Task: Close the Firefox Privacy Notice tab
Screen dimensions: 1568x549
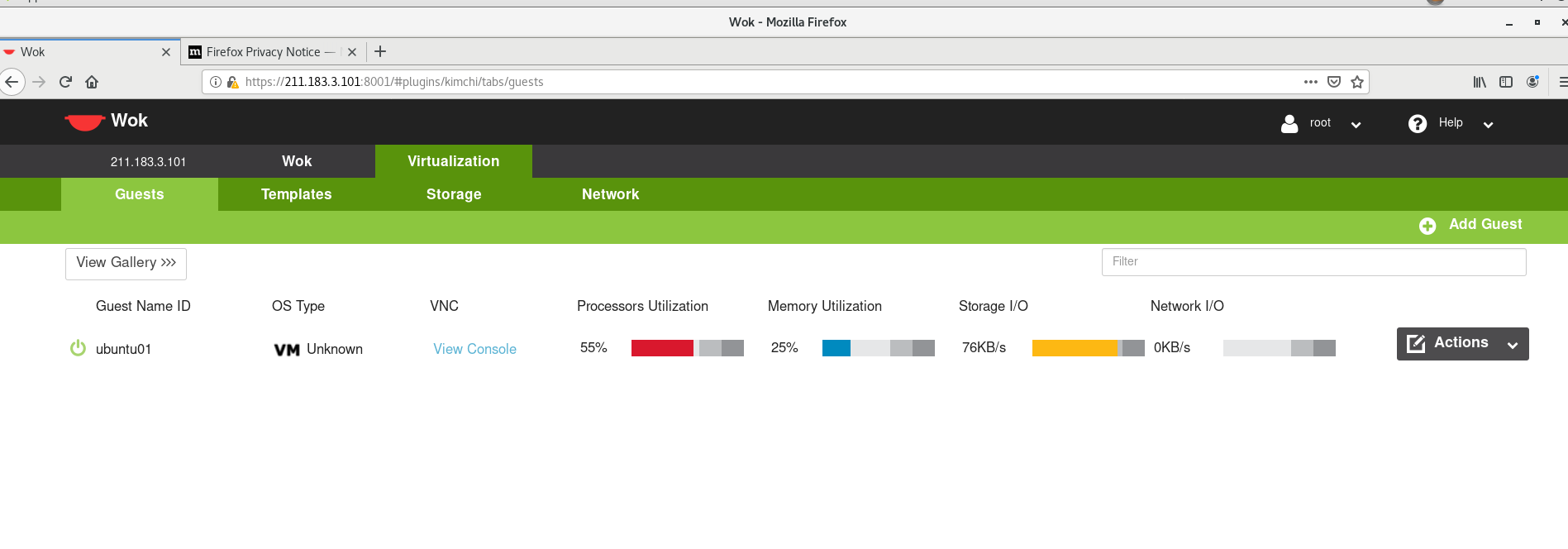Action: tap(352, 52)
